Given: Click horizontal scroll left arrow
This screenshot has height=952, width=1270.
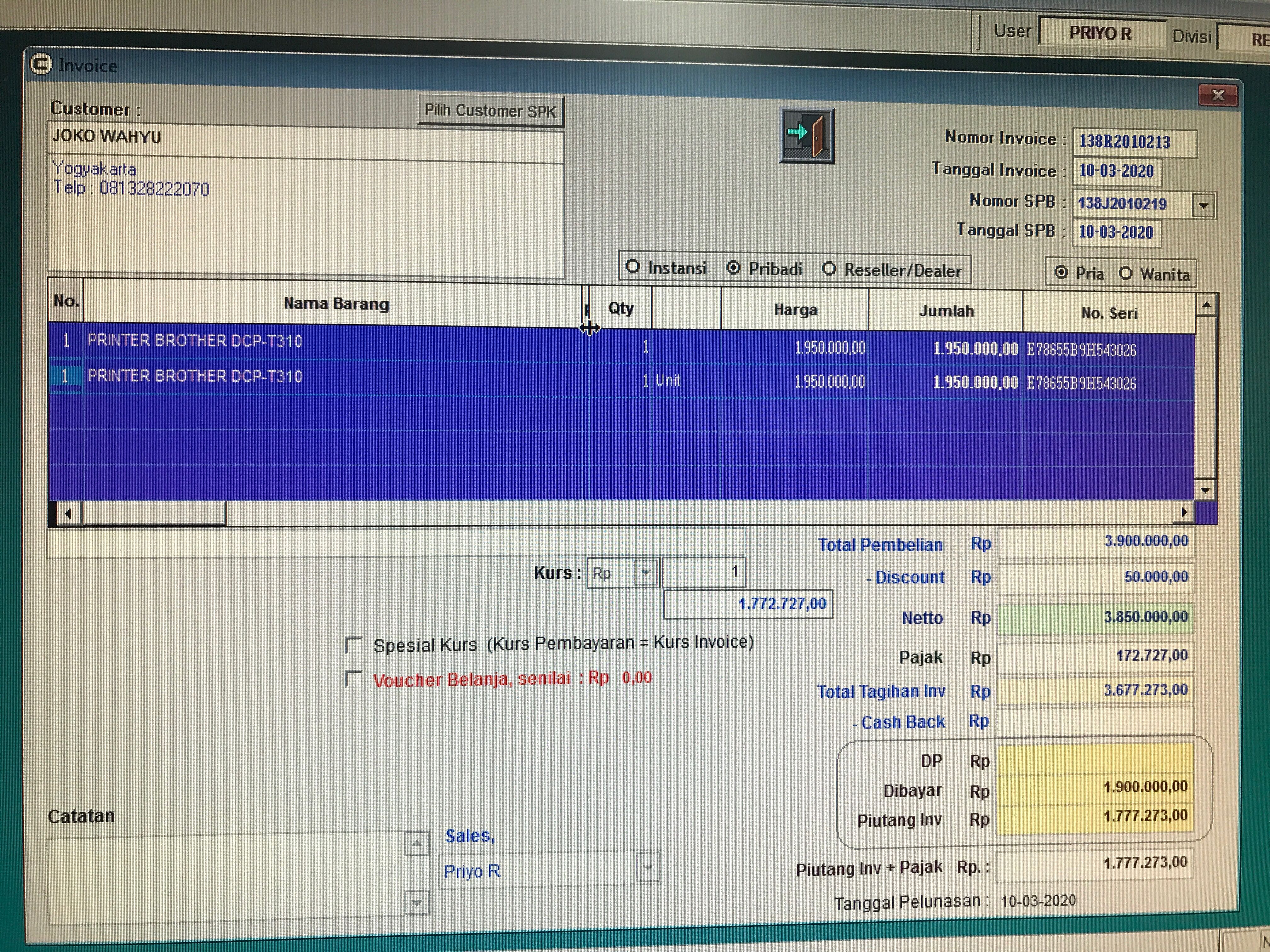Looking at the screenshot, I should [x=68, y=513].
